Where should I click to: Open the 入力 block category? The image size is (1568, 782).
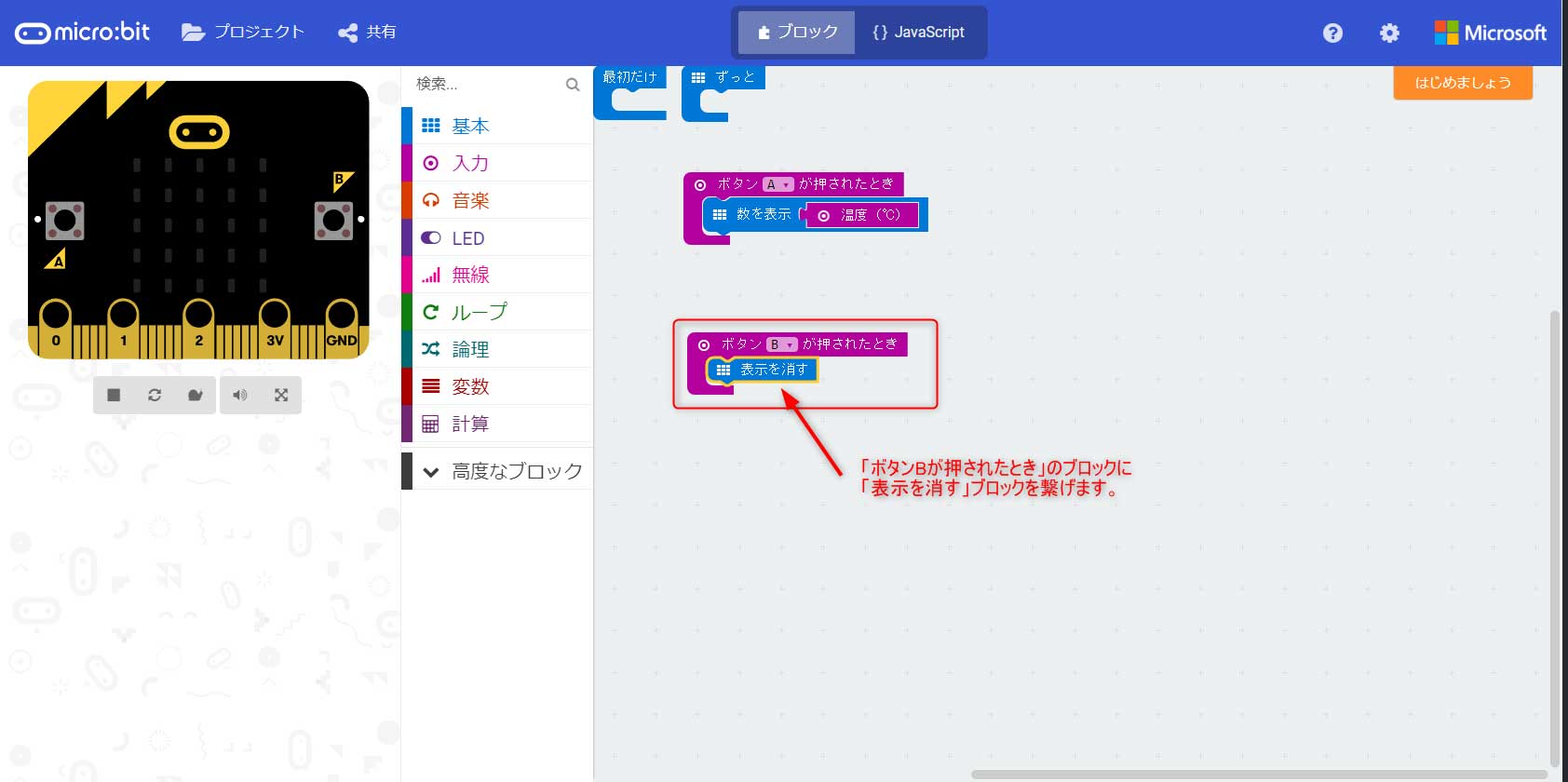click(x=497, y=163)
